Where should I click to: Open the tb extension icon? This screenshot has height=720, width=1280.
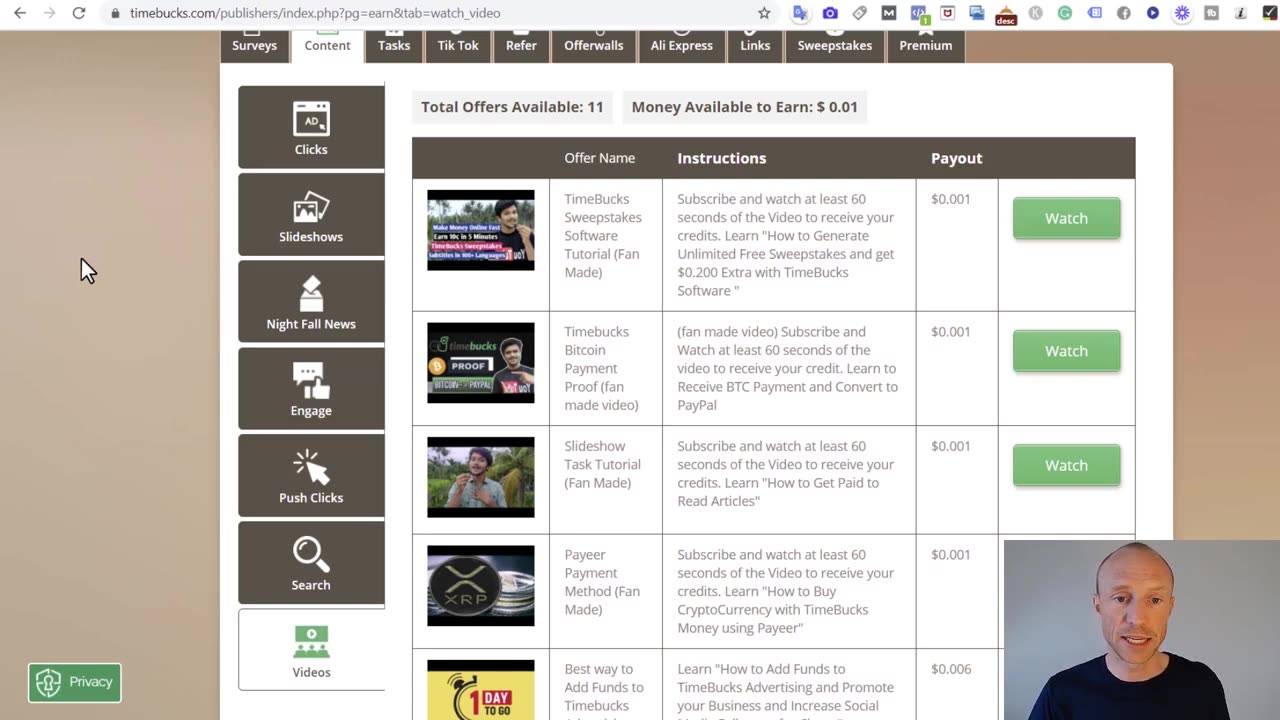point(1212,13)
